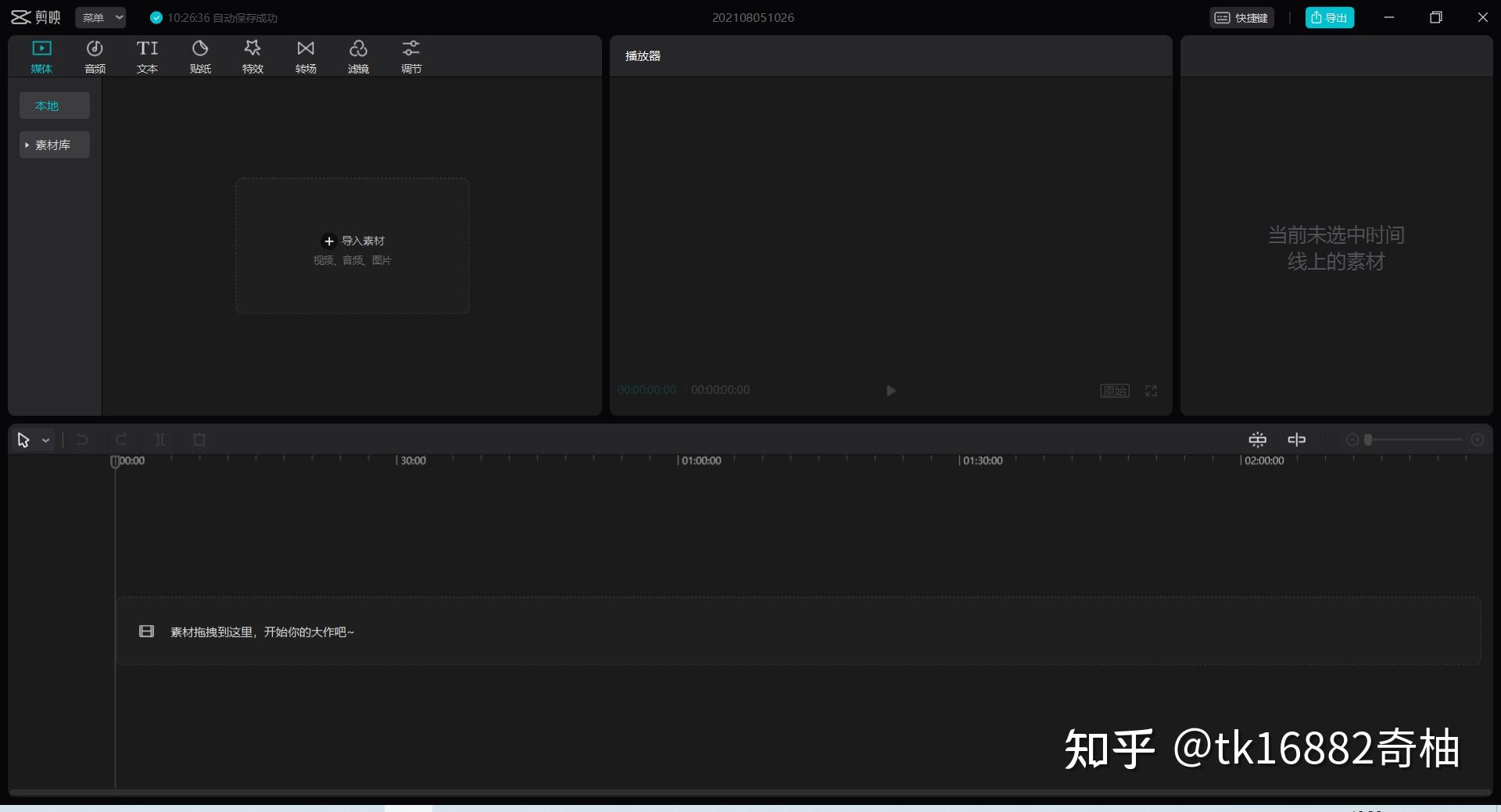Open the pointer tool dropdown arrow
This screenshot has width=1501, height=812.
[46, 441]
